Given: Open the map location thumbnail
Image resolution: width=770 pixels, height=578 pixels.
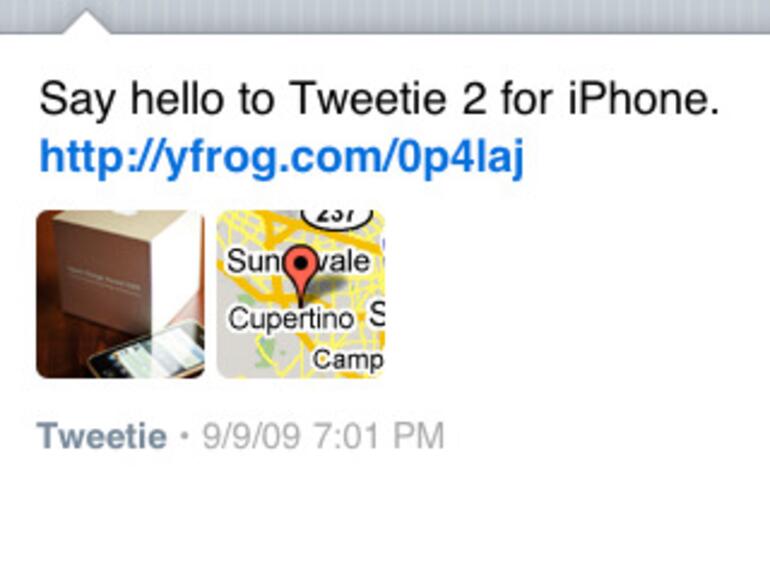Looking at the screenshot, I should click(301, 294).
